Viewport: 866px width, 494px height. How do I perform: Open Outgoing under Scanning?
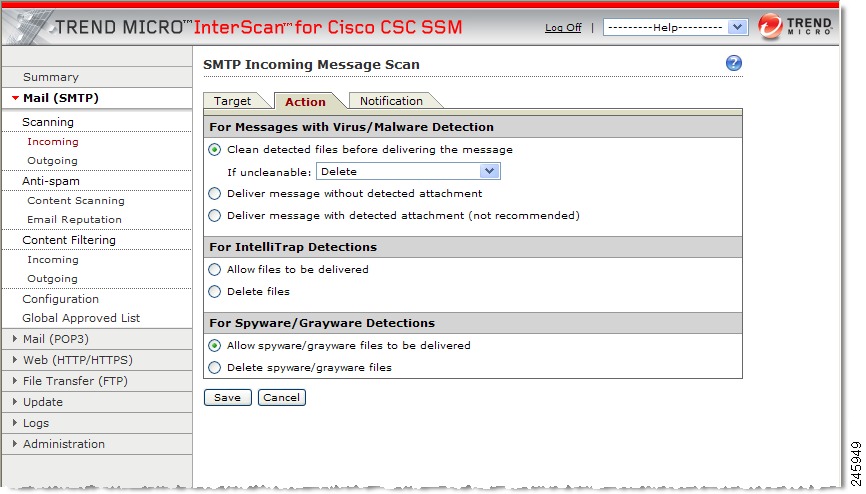[52, 161]
